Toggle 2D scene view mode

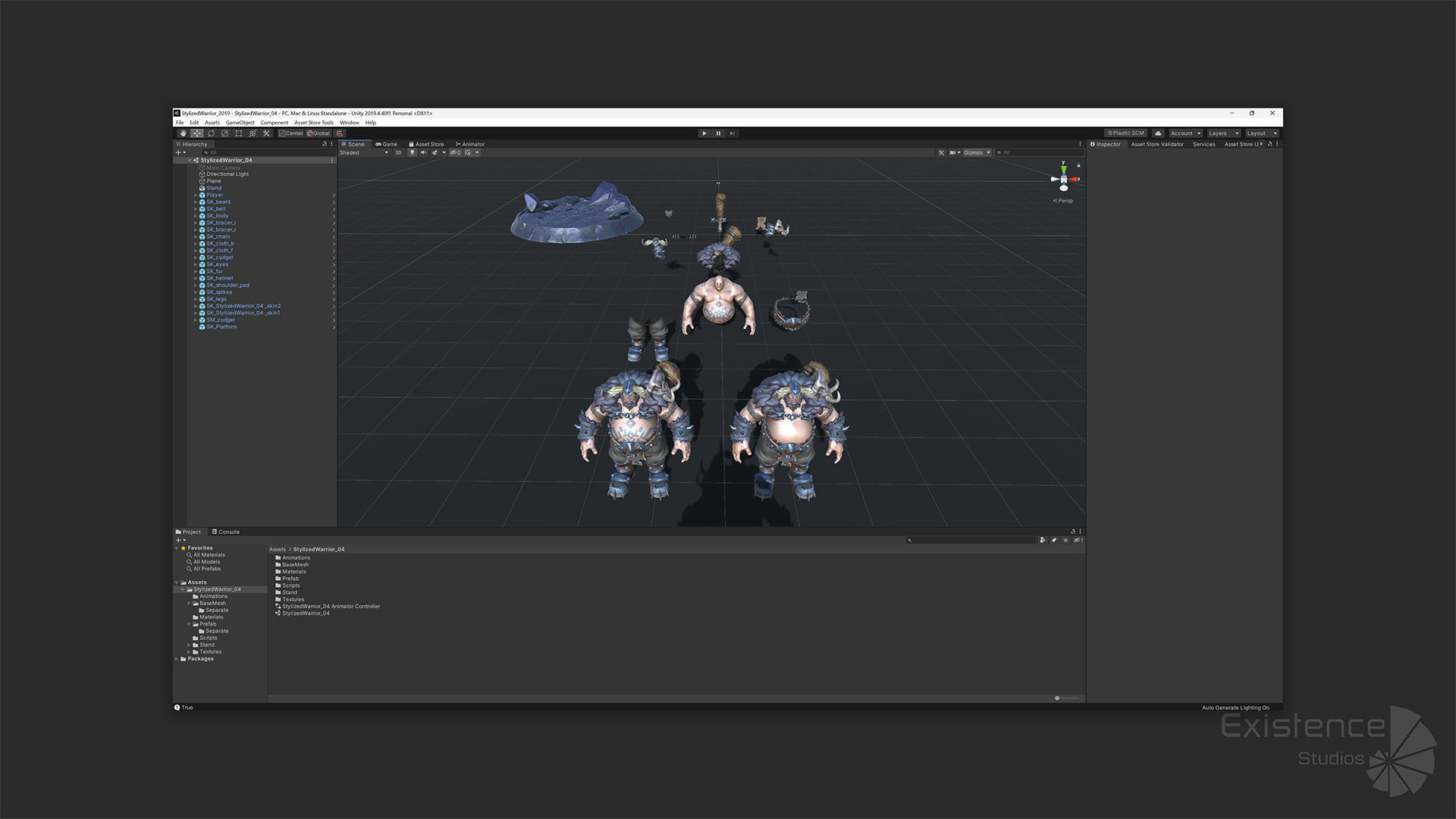(398, 152)
